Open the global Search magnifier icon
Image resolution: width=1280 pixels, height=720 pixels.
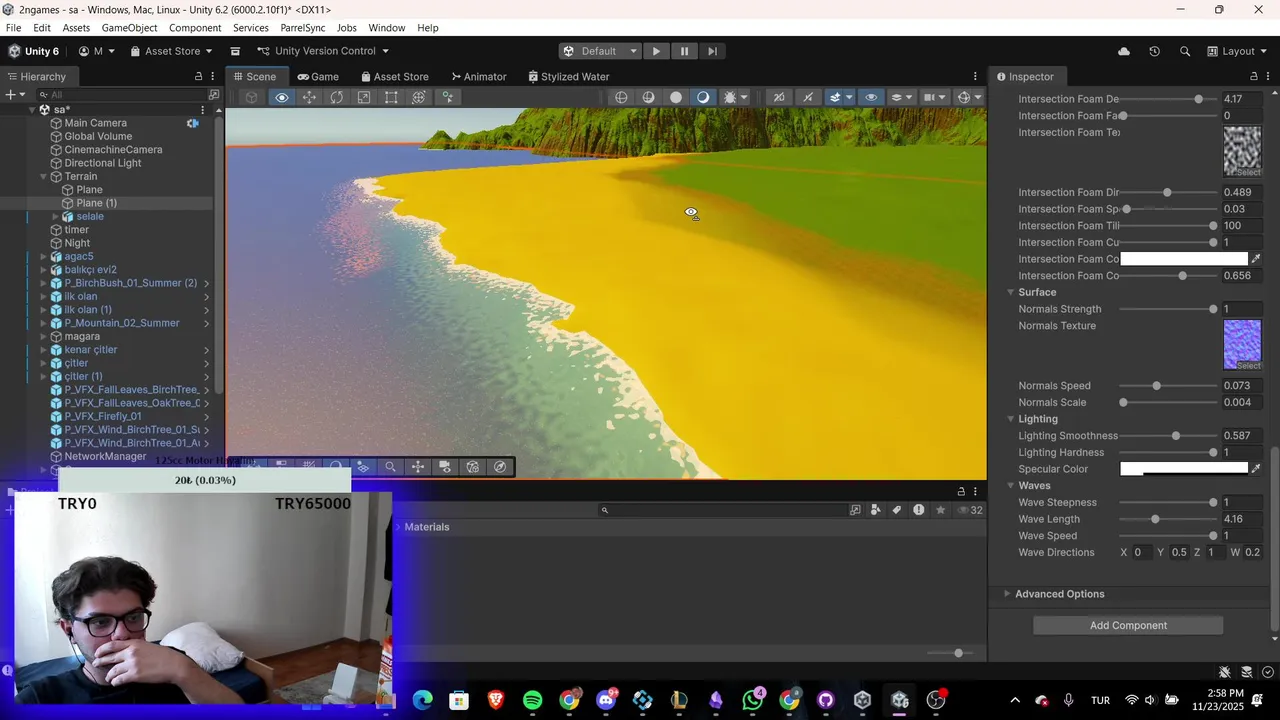[1185, 51]
